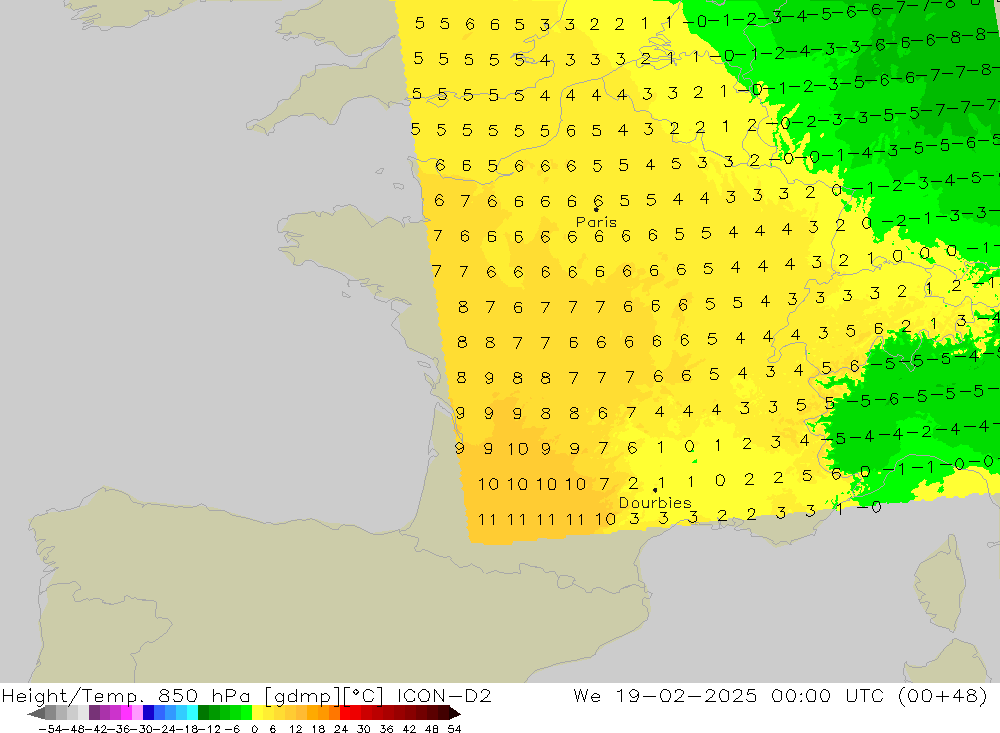
Task: Click the '30' legend scale label
Action: point(364,729)
